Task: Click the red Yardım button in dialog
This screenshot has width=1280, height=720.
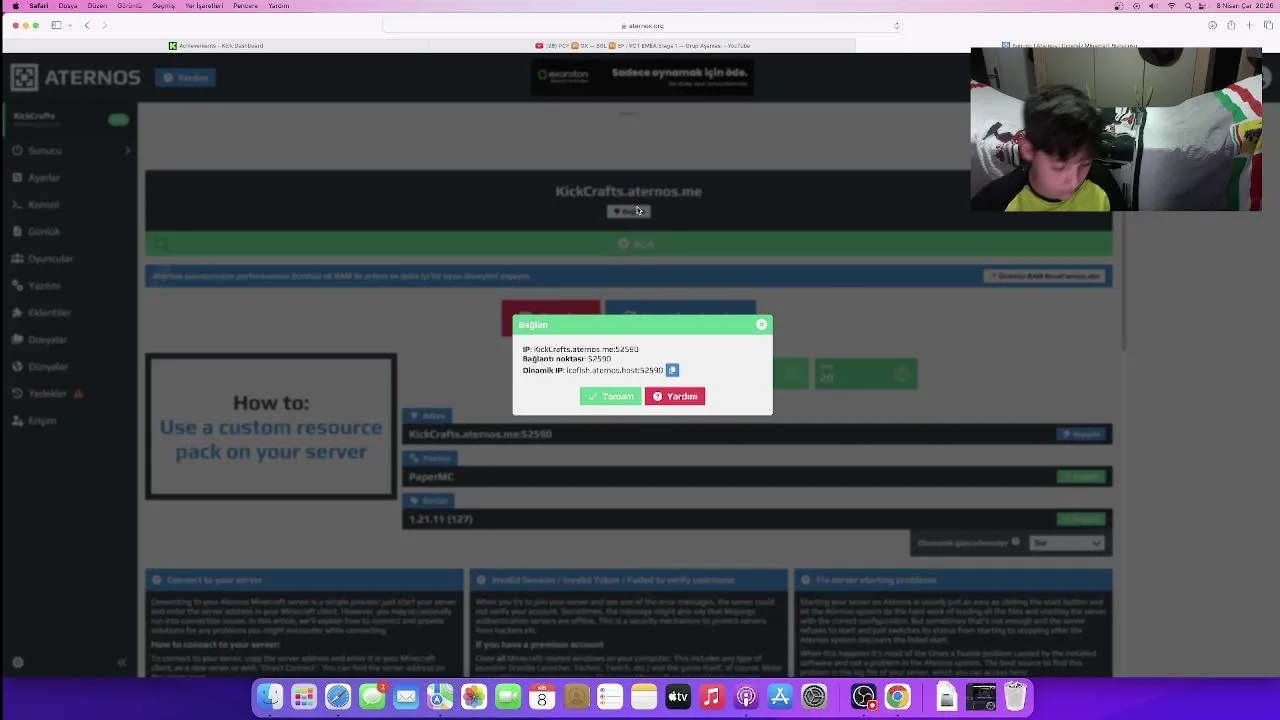Action: tap(675, 396)
